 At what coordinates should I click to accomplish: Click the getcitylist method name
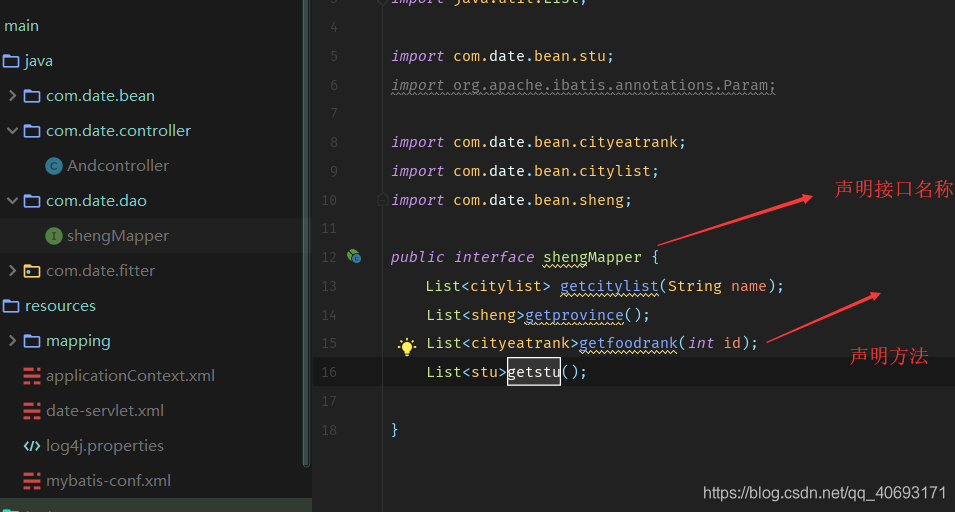pyautogui.click(x=609, y=286)
